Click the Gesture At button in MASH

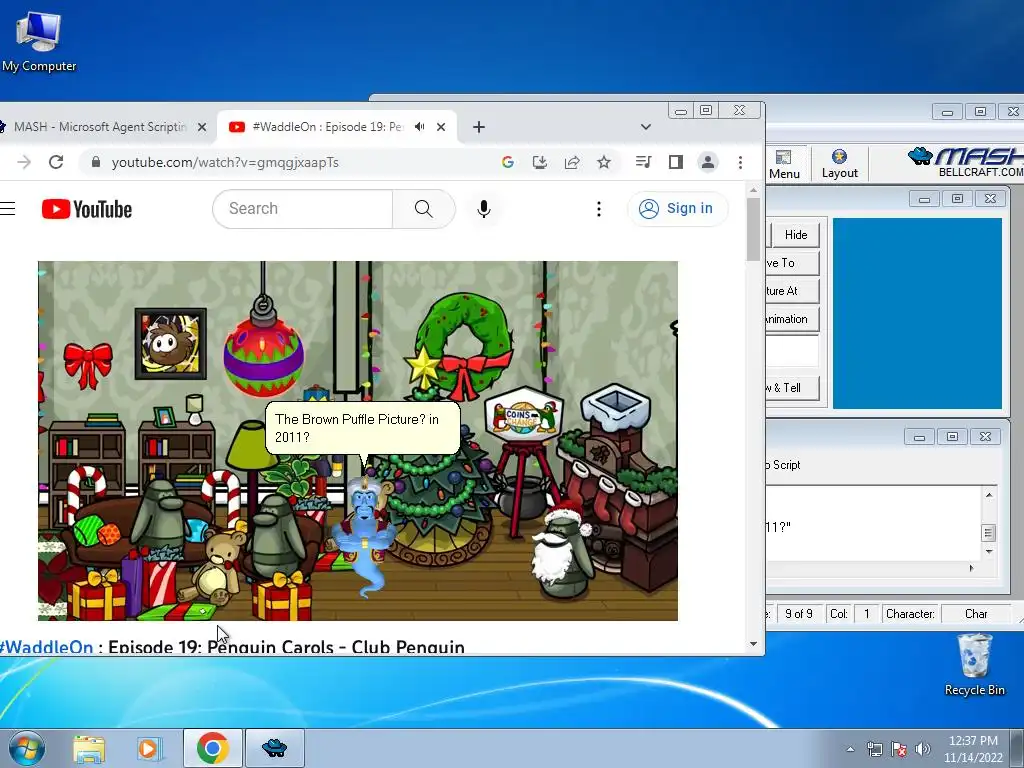pyautogui.click(x=792, y=291)
